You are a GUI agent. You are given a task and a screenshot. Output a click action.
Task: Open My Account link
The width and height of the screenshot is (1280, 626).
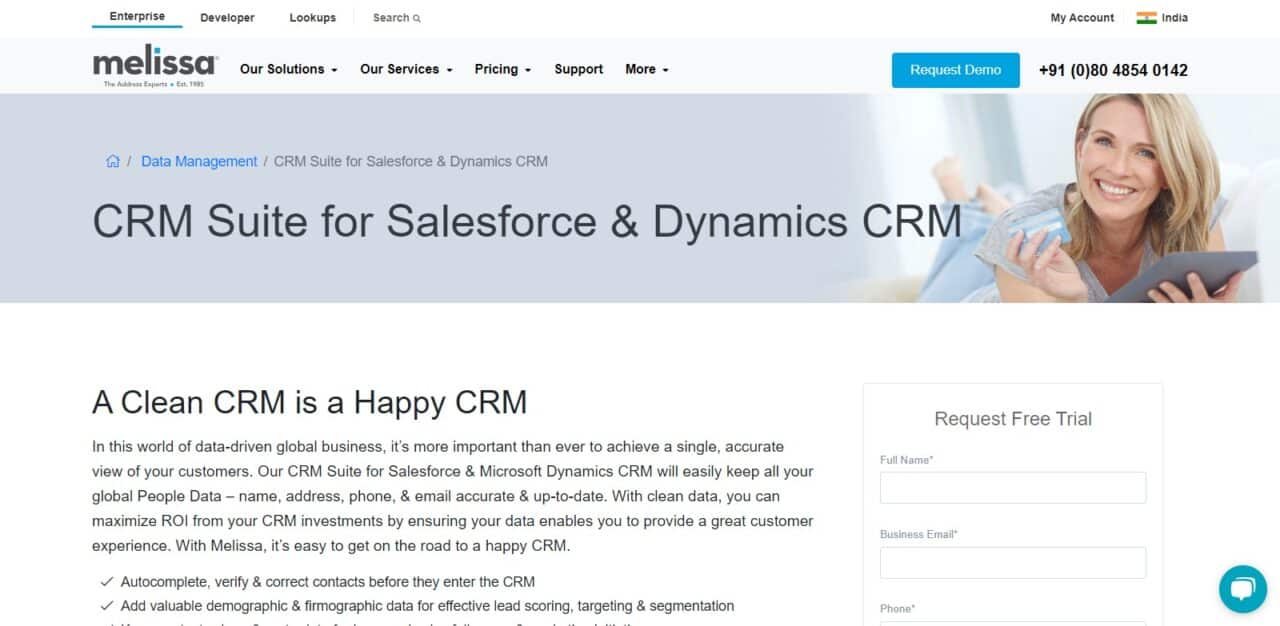tap(1082, 18)
